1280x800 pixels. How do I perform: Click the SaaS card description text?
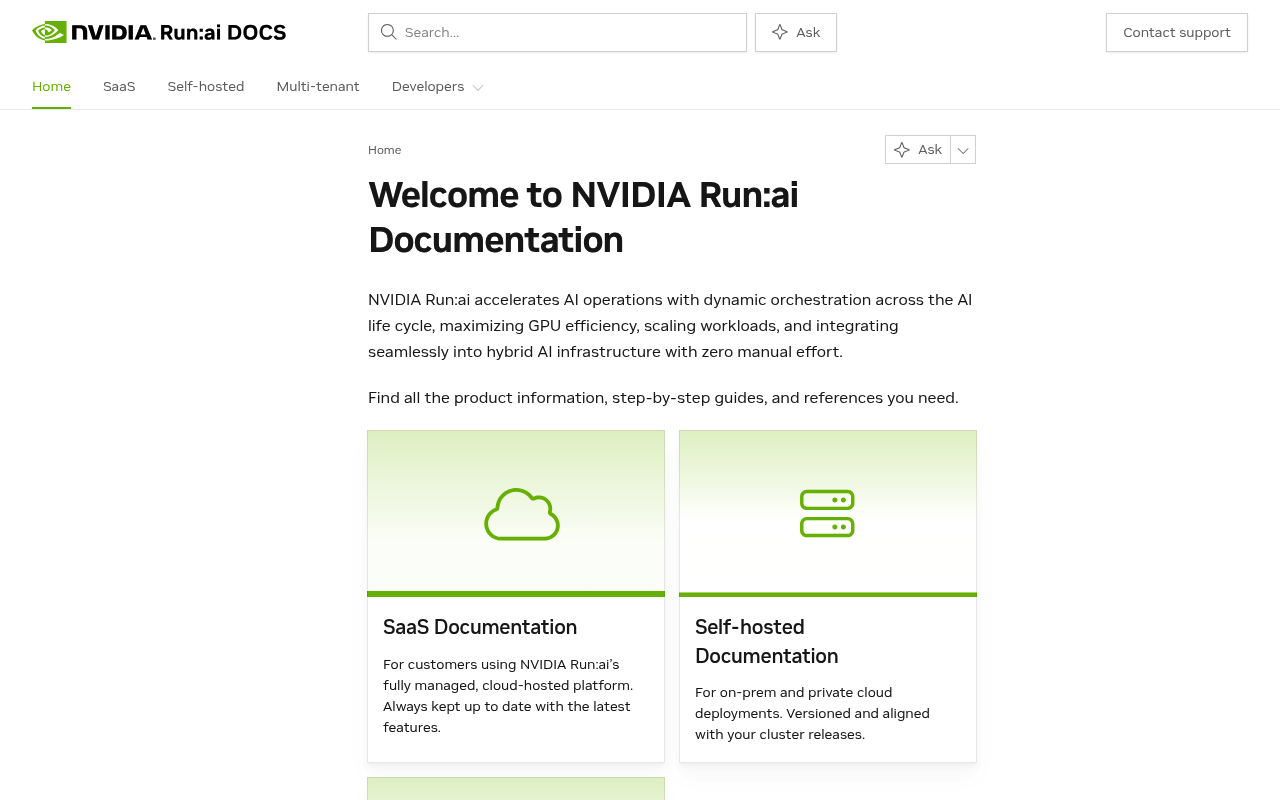(x=508, y=696)
